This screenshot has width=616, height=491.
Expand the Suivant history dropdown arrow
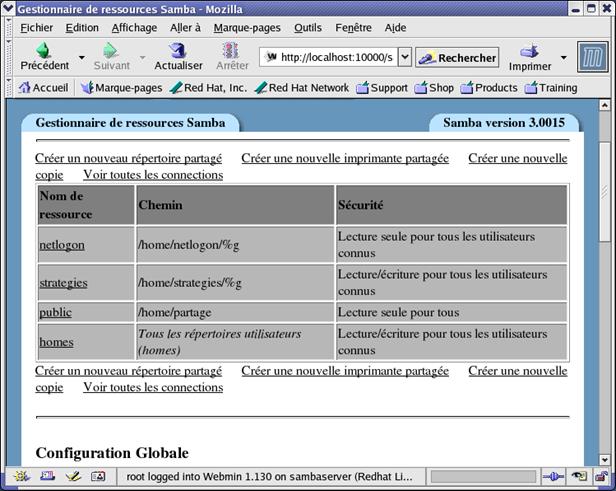pyautogui.click(x=142, y=57)
